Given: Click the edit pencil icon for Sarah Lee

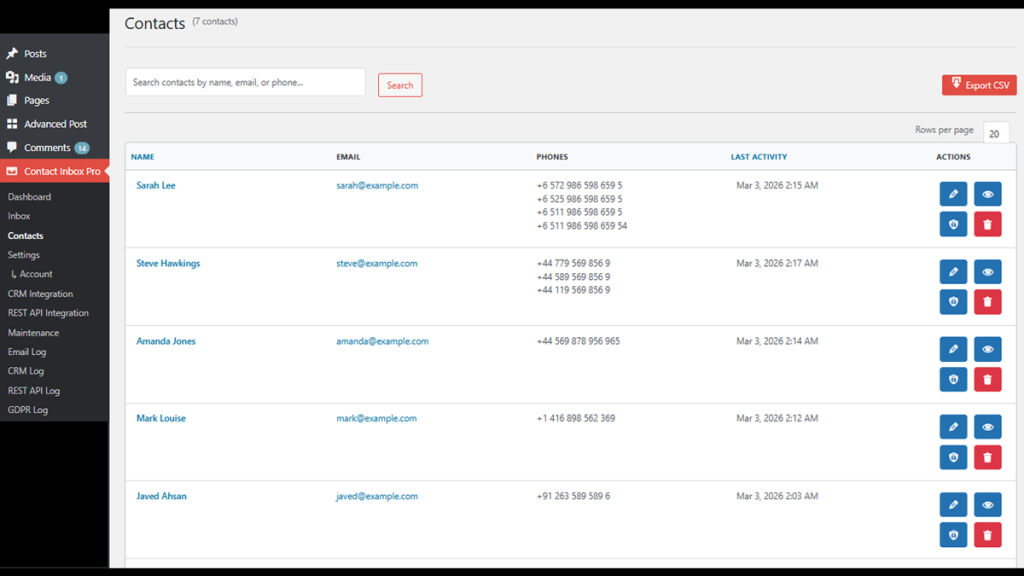Looking at the screenshot, I should pos(953,194).
